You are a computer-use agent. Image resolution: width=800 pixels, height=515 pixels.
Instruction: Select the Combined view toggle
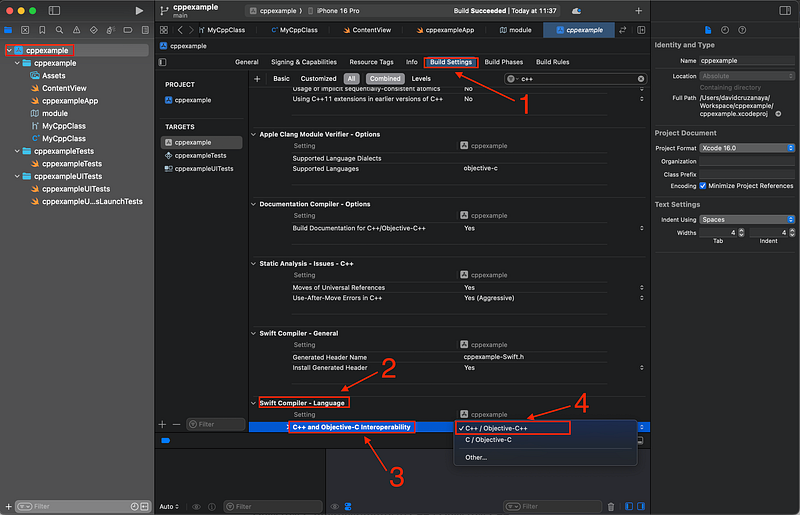[385, 79]
